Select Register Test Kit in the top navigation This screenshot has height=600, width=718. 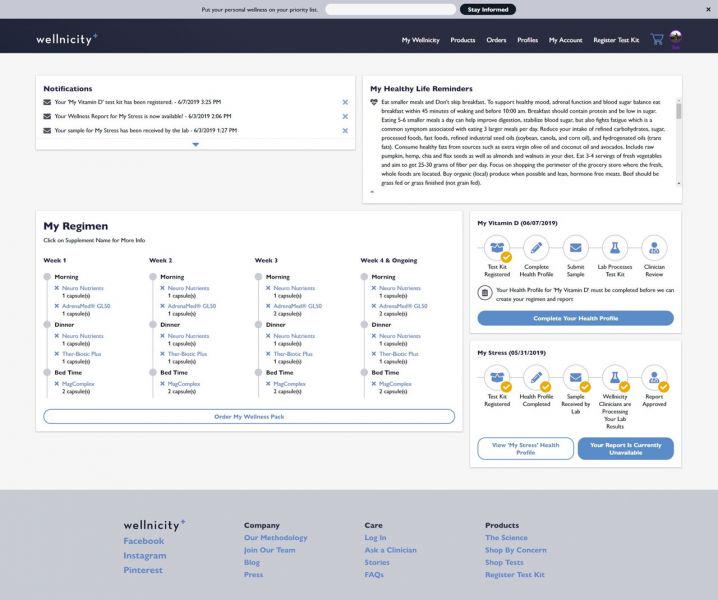pos(616,40)
